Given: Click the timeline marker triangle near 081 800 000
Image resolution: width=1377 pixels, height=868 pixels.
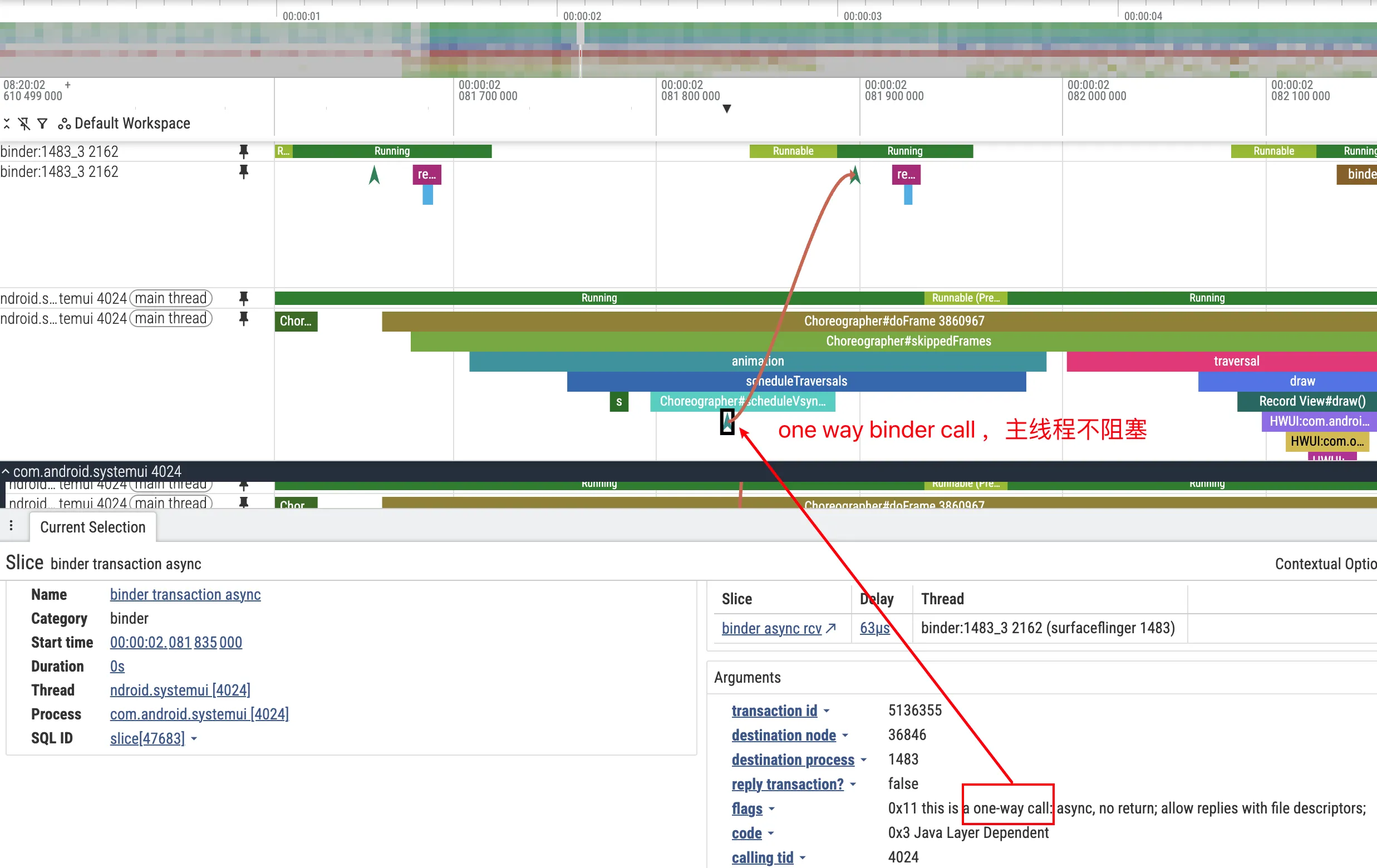Looking at the screenshot, I should [x=727, y=108].
